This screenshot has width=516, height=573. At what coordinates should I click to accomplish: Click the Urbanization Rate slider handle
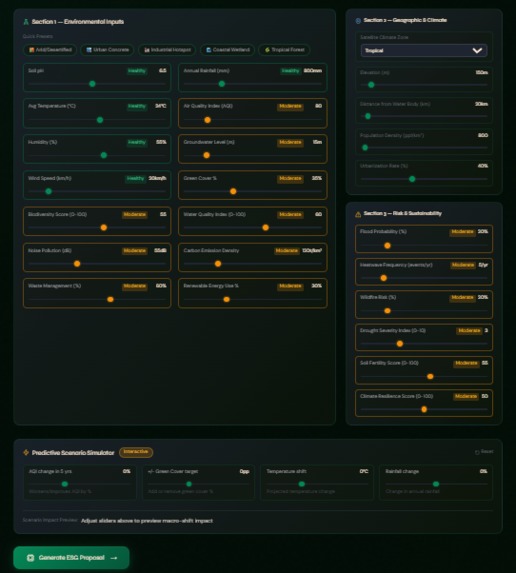[412, 179]
